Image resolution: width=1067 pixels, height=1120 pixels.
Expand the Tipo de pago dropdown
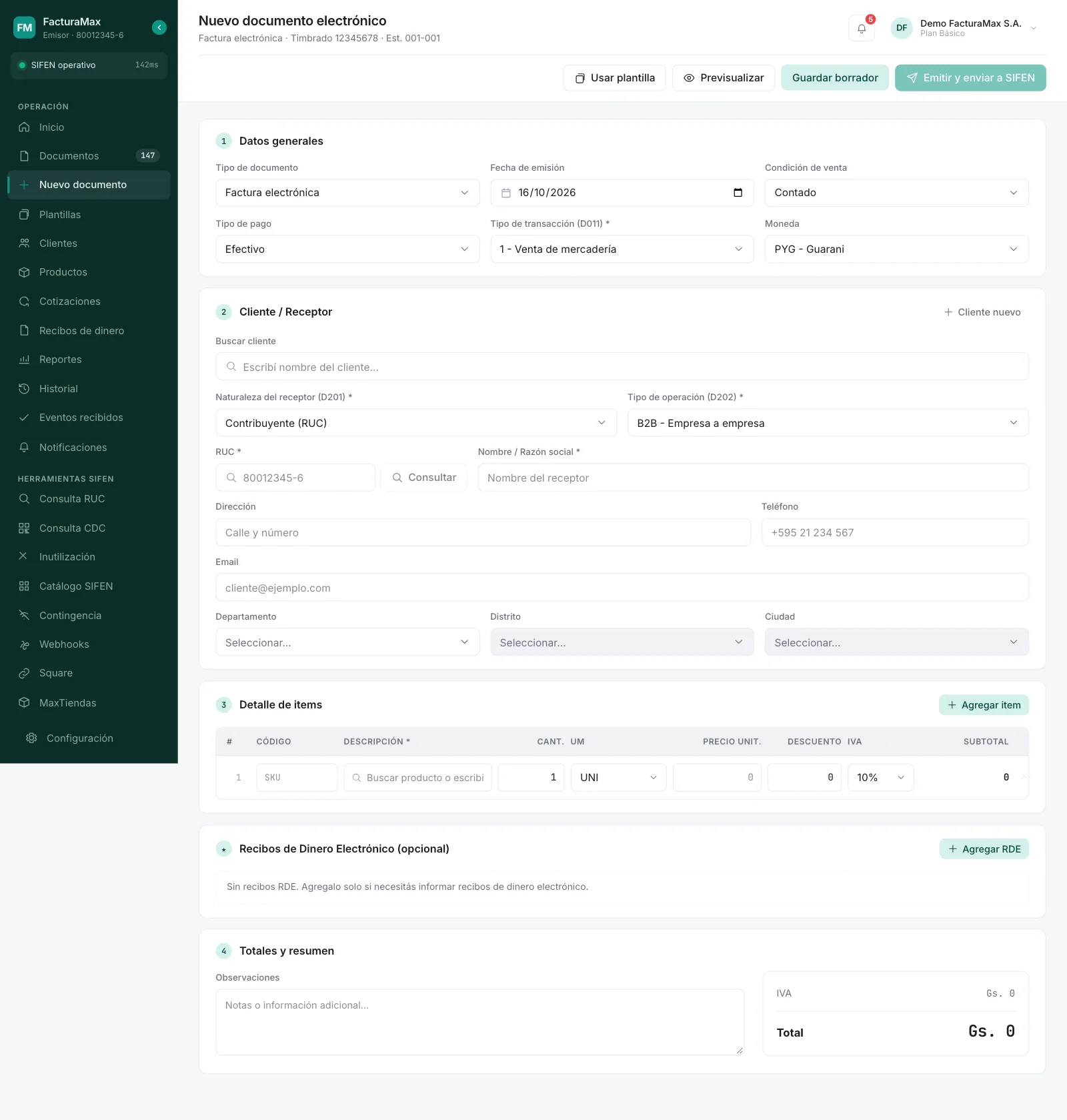tap(347, 249)
